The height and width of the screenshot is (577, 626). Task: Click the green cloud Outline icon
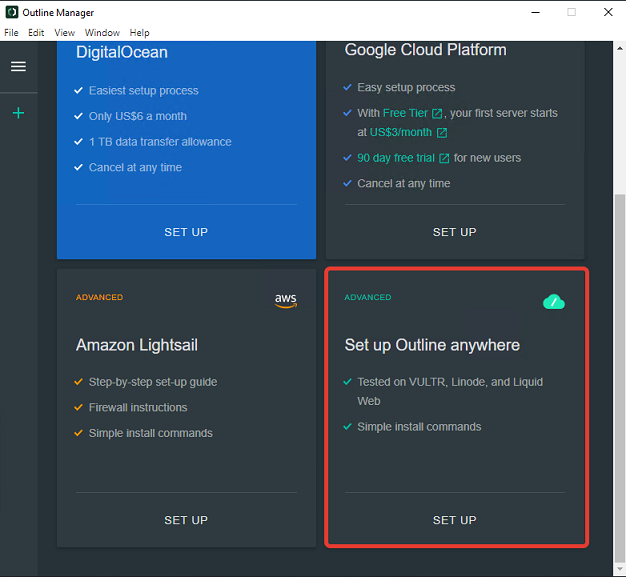554,302
